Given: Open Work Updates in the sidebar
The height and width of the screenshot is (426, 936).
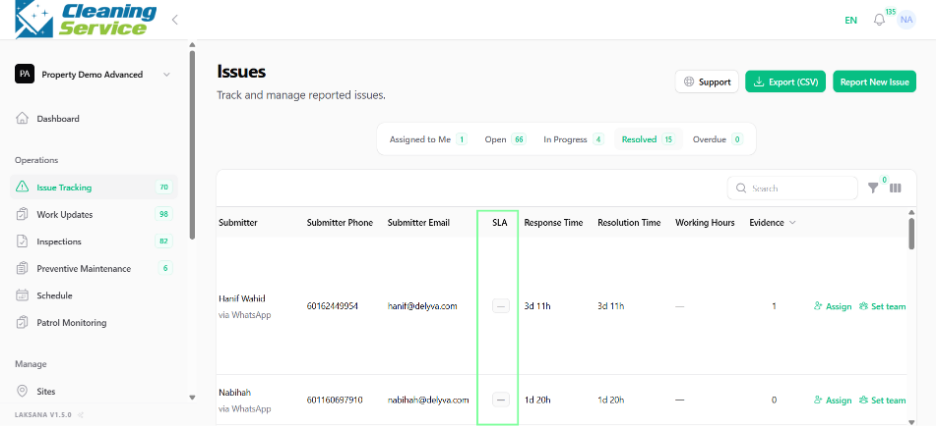Looking at the screenshot, I should click(94, 214).
